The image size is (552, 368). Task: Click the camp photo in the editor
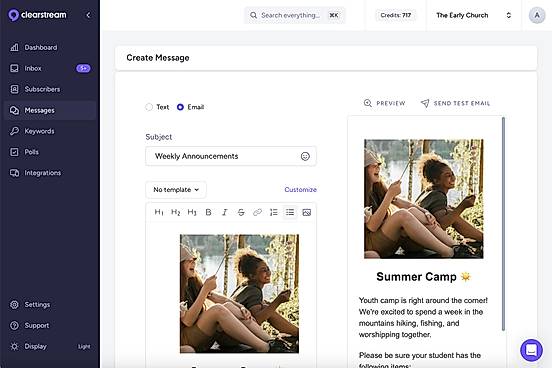tap(239, 294)
